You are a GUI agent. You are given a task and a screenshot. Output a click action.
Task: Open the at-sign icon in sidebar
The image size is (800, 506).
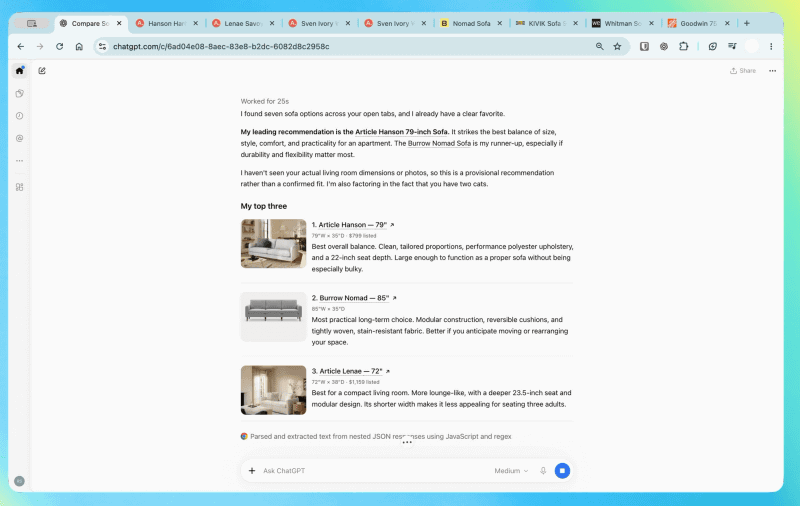pyautogui.click(x=19, y=138)
